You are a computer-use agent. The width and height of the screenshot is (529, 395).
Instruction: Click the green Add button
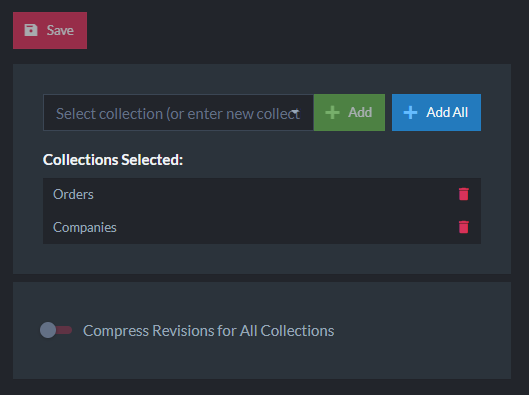click(349, 112)
